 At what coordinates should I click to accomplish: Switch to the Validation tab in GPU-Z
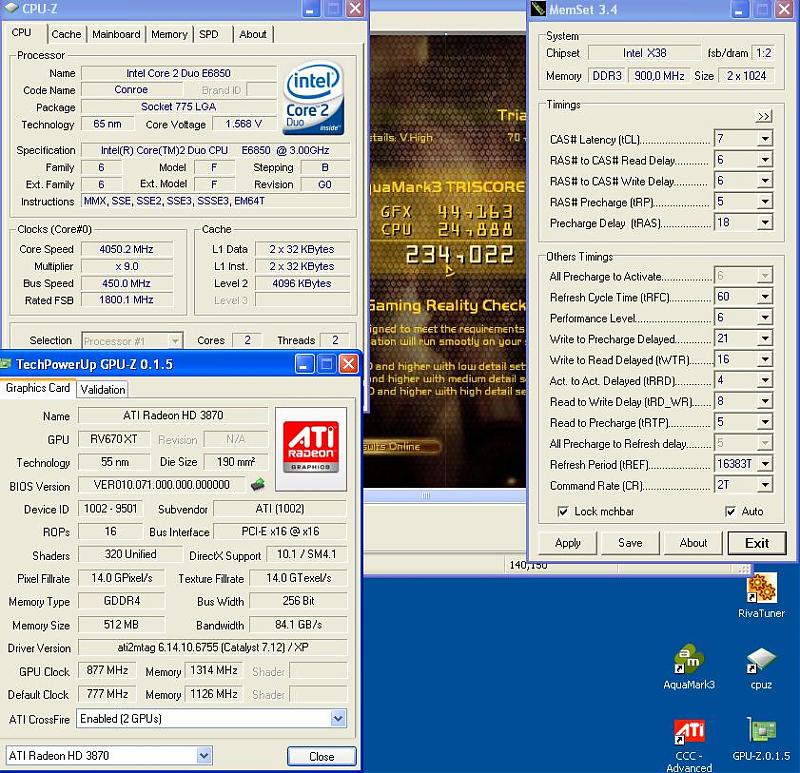(103, 389)
